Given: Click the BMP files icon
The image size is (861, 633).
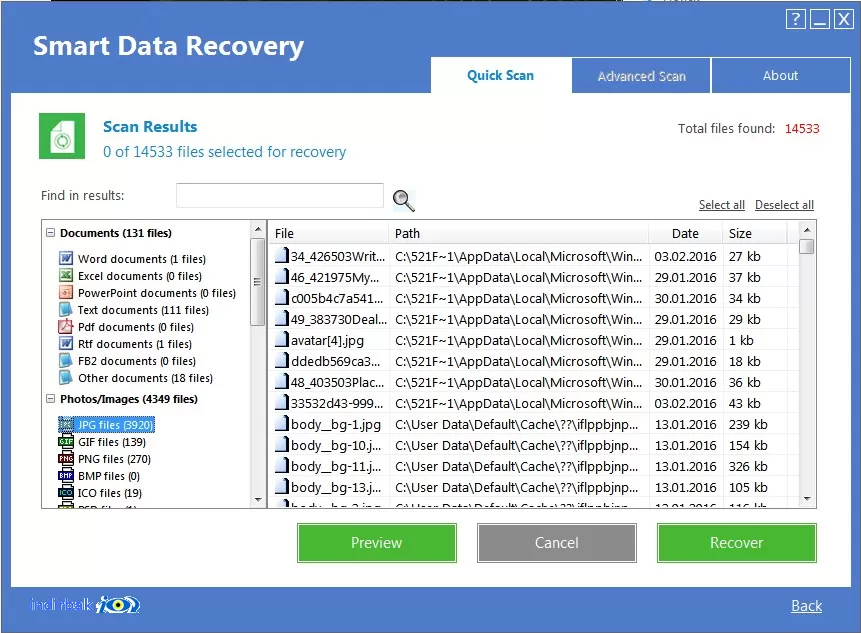Looking at the screenshot, I should [x=66, y=475].
